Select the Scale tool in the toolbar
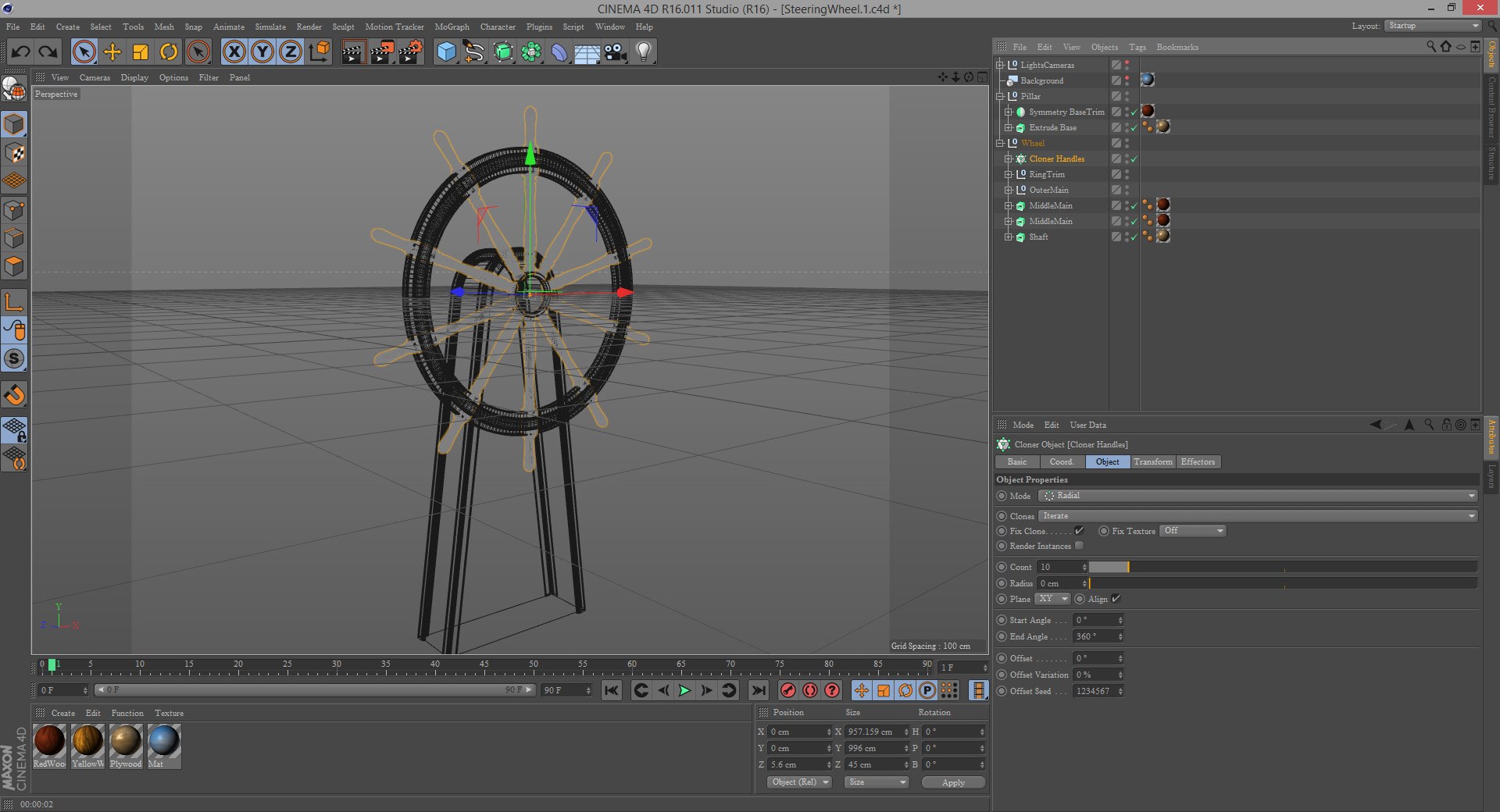 point(141,52)
